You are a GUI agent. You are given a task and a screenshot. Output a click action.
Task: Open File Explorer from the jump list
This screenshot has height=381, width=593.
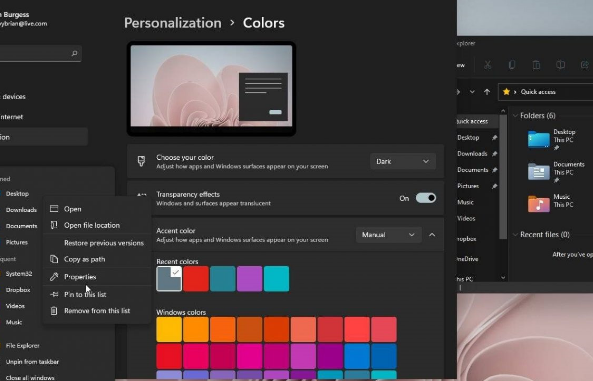23,345
